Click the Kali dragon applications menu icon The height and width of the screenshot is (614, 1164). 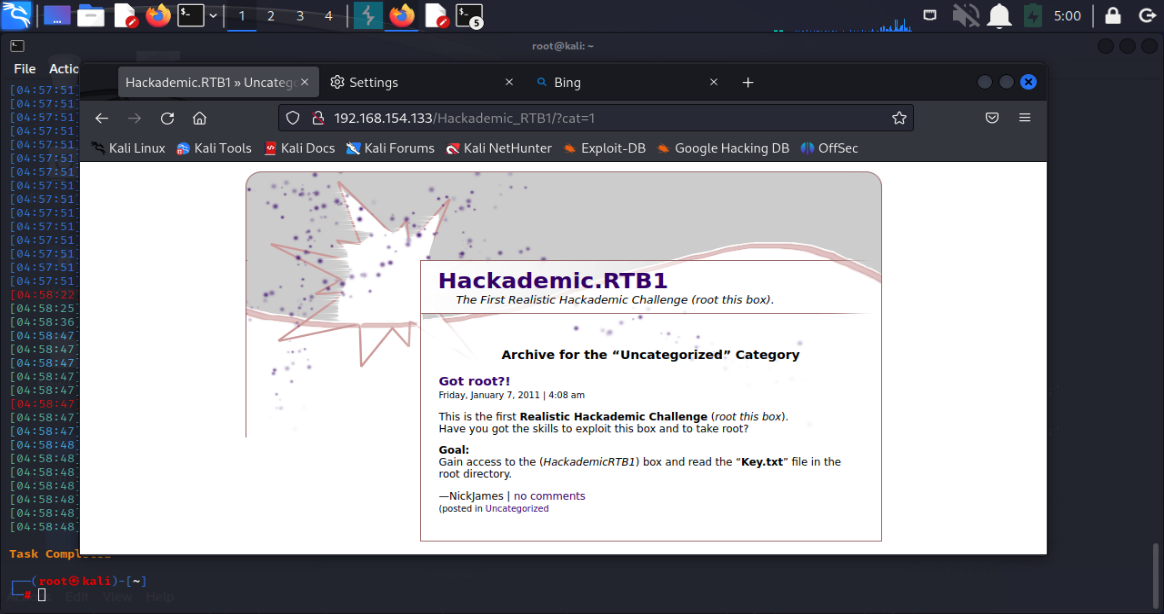pos(17,15)
